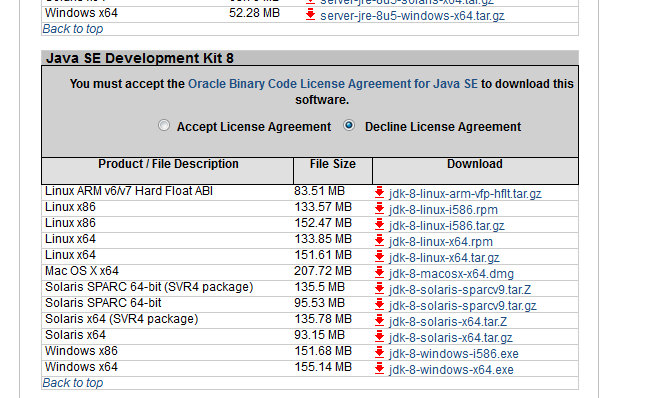658x398 pixels.
Task: Click red download arrow for linux-x64.rpm
Action: tap(379, 240)
